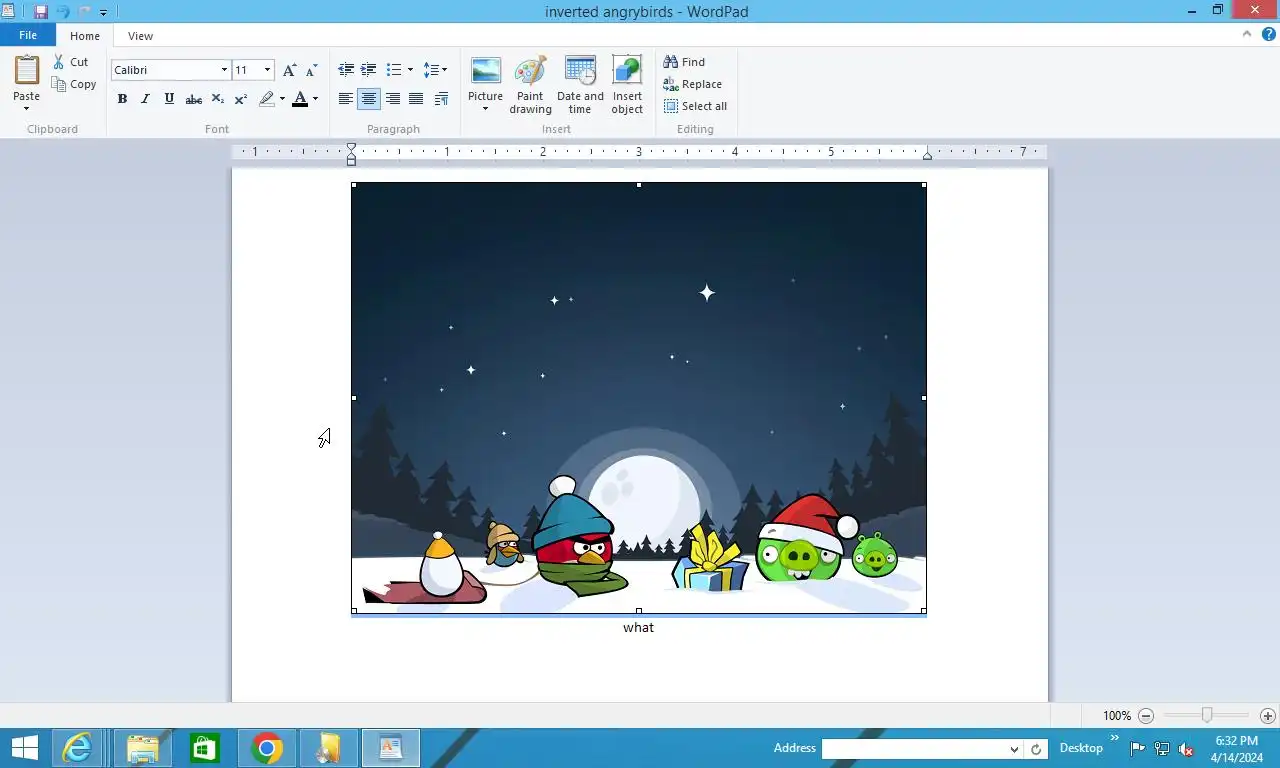
Task: Align text left
Action: tap(346, 99)
